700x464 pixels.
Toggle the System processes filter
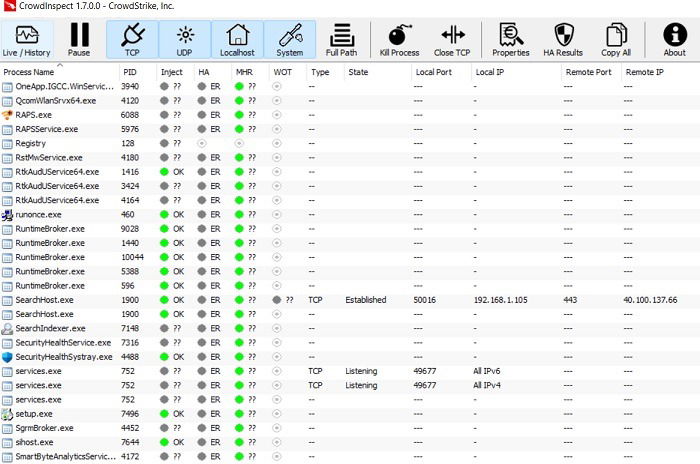[290, 39]
